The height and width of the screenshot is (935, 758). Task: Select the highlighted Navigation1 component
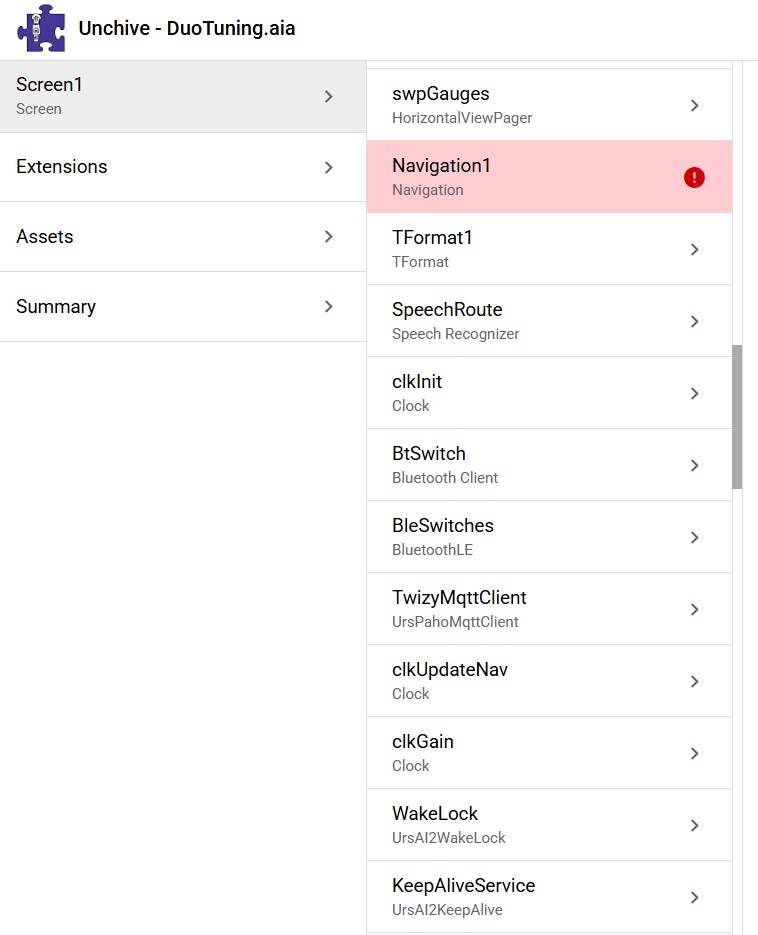(441, 177)
